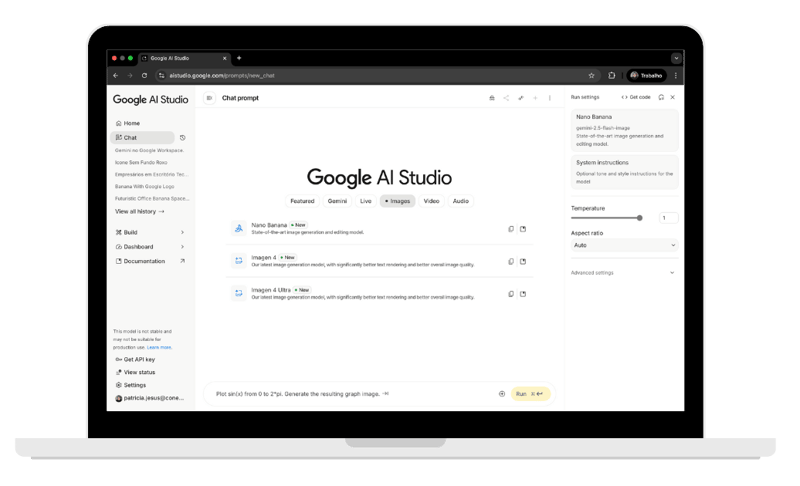Screen dimensions: 800x486
Task: Expand the Build section chevron
Action: 182,233
